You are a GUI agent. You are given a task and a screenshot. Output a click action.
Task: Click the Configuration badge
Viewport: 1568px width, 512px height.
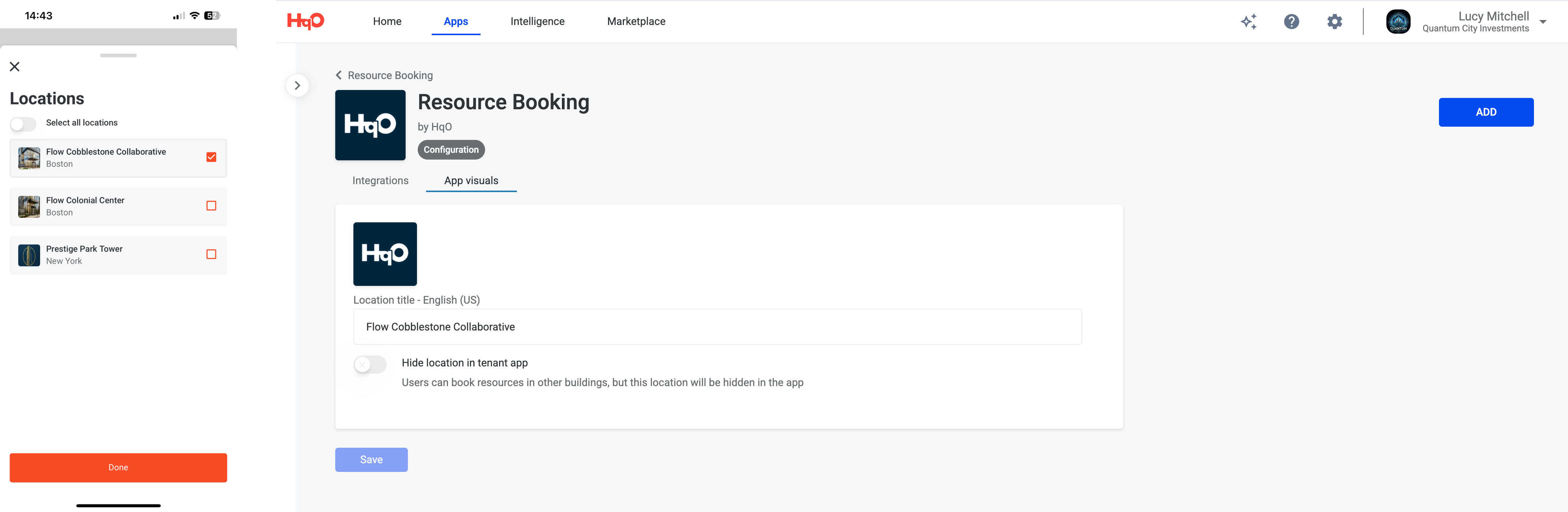(x=451, y=150)
